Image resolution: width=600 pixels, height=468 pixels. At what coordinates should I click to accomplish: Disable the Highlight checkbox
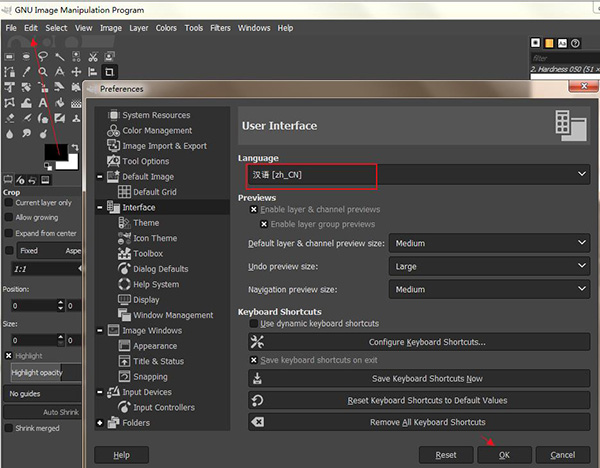8,355
